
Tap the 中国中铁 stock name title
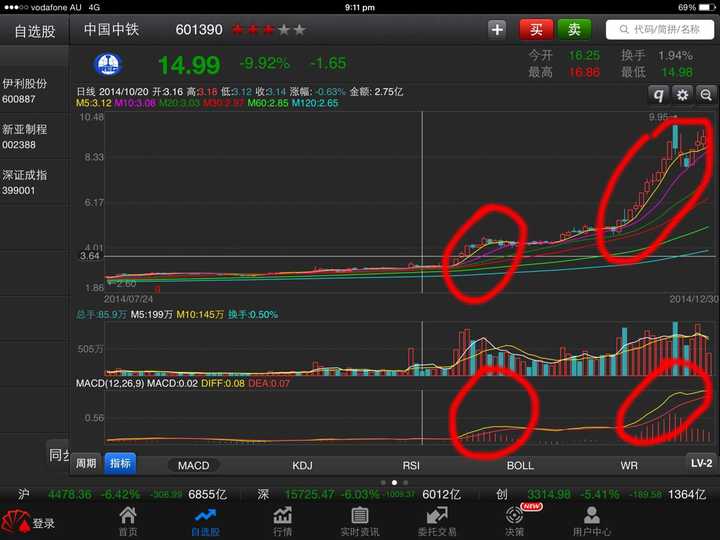[x=111, y=29]
